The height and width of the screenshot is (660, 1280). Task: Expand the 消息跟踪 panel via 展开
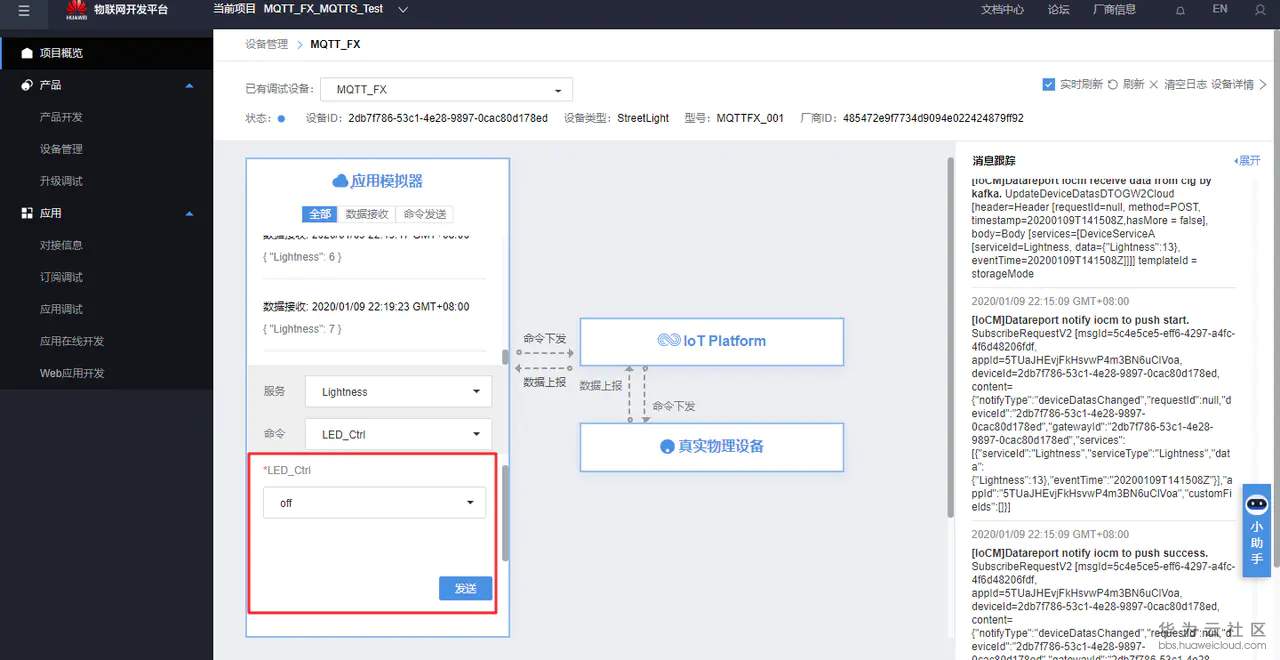coord(1247,160)
